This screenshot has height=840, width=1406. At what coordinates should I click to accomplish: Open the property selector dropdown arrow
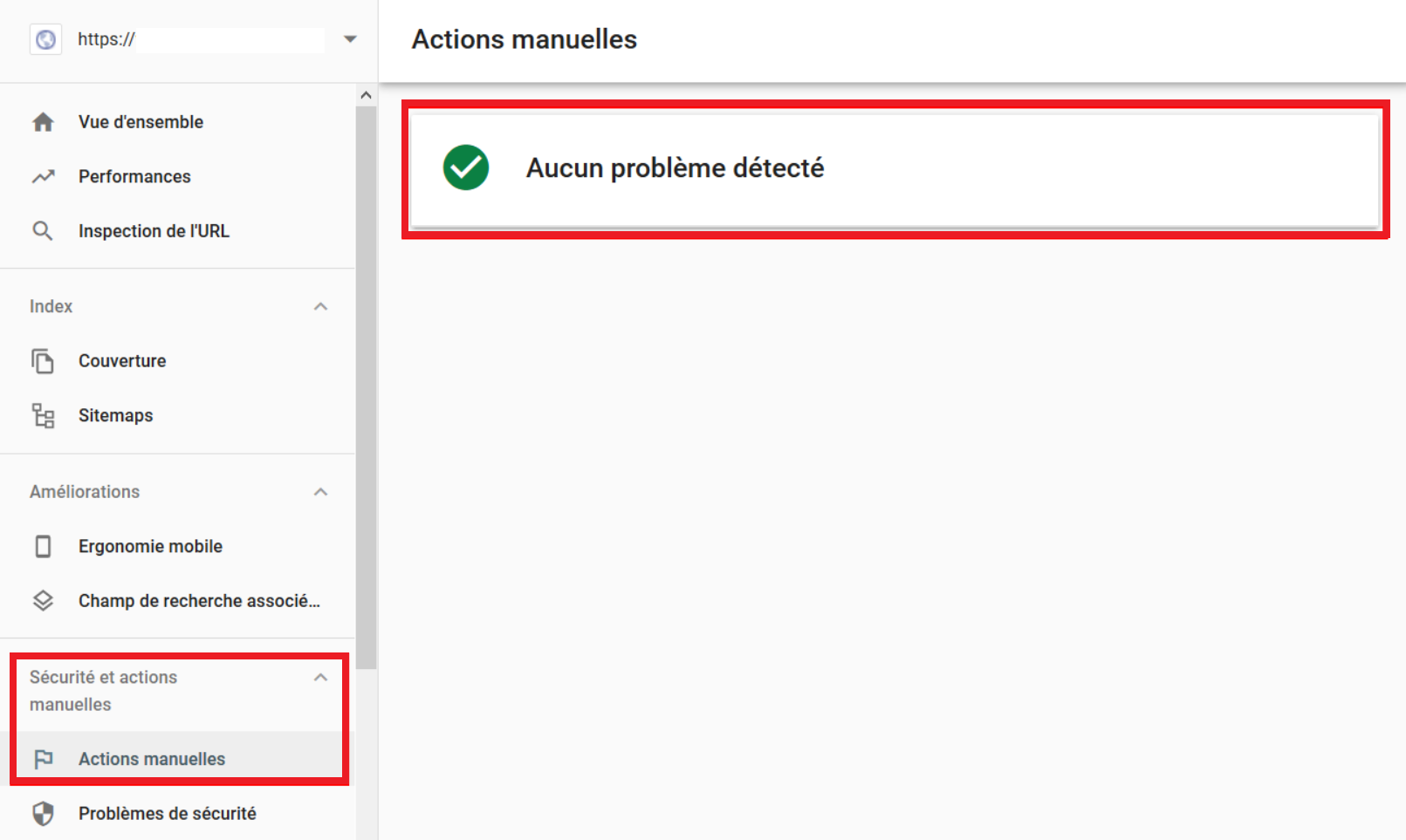click(350, 38)
